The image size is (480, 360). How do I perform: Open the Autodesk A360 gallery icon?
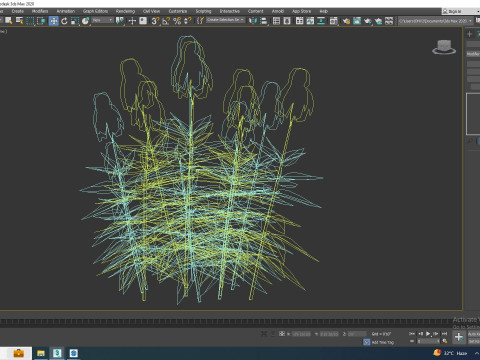389,21
